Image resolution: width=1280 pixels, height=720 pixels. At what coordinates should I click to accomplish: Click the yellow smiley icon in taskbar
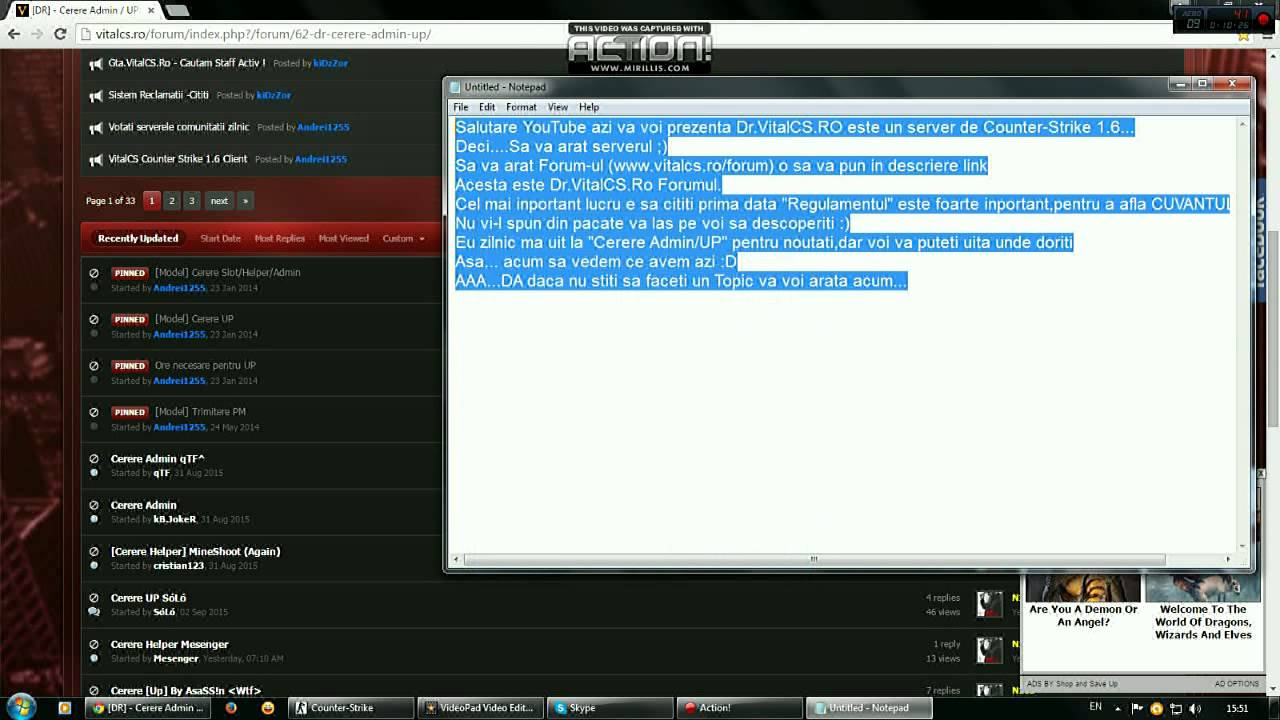[267, 708]
